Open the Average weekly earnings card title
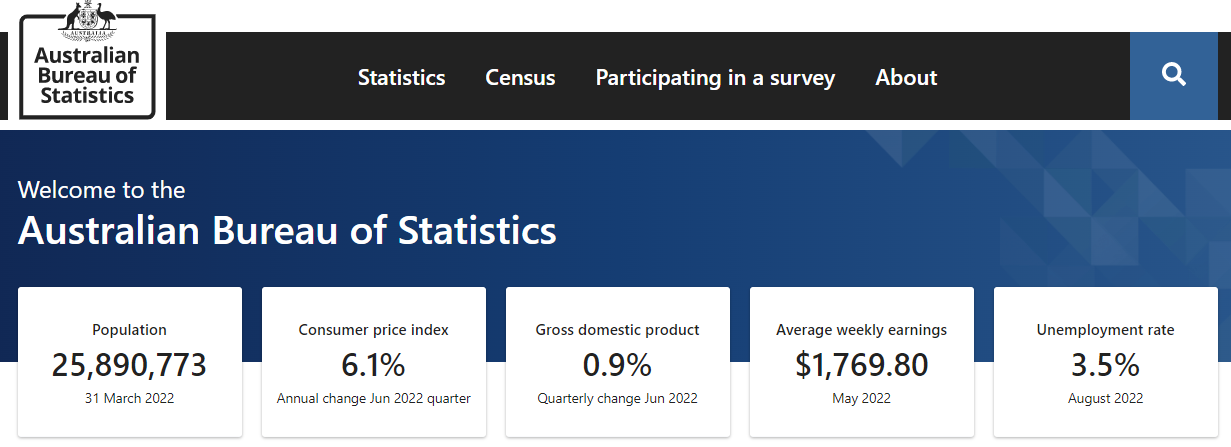This screenshot has width=1231, height=447. pyautogui.click(x=862, y=330)
